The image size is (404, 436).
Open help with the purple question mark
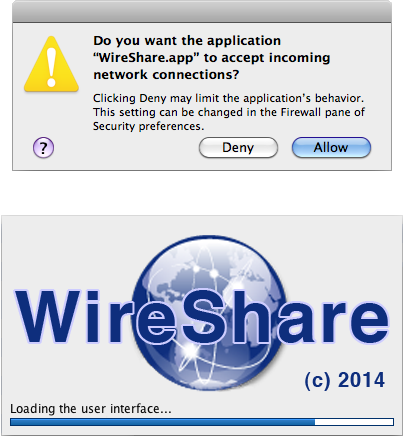tap(43, 148)
